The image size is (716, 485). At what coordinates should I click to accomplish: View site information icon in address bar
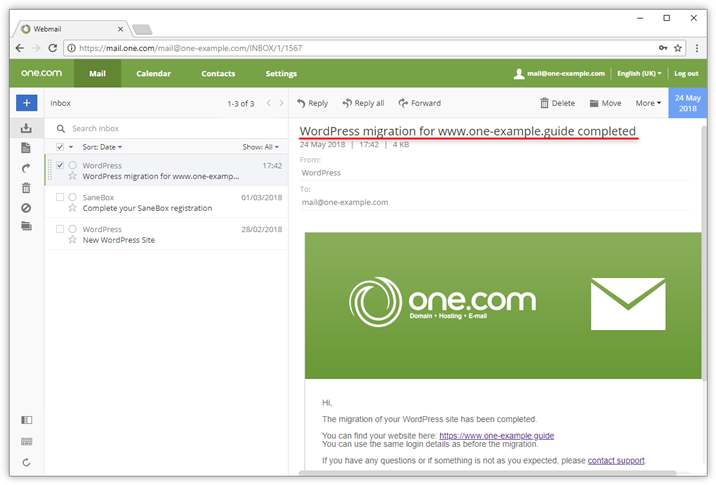tap(72, 48)
